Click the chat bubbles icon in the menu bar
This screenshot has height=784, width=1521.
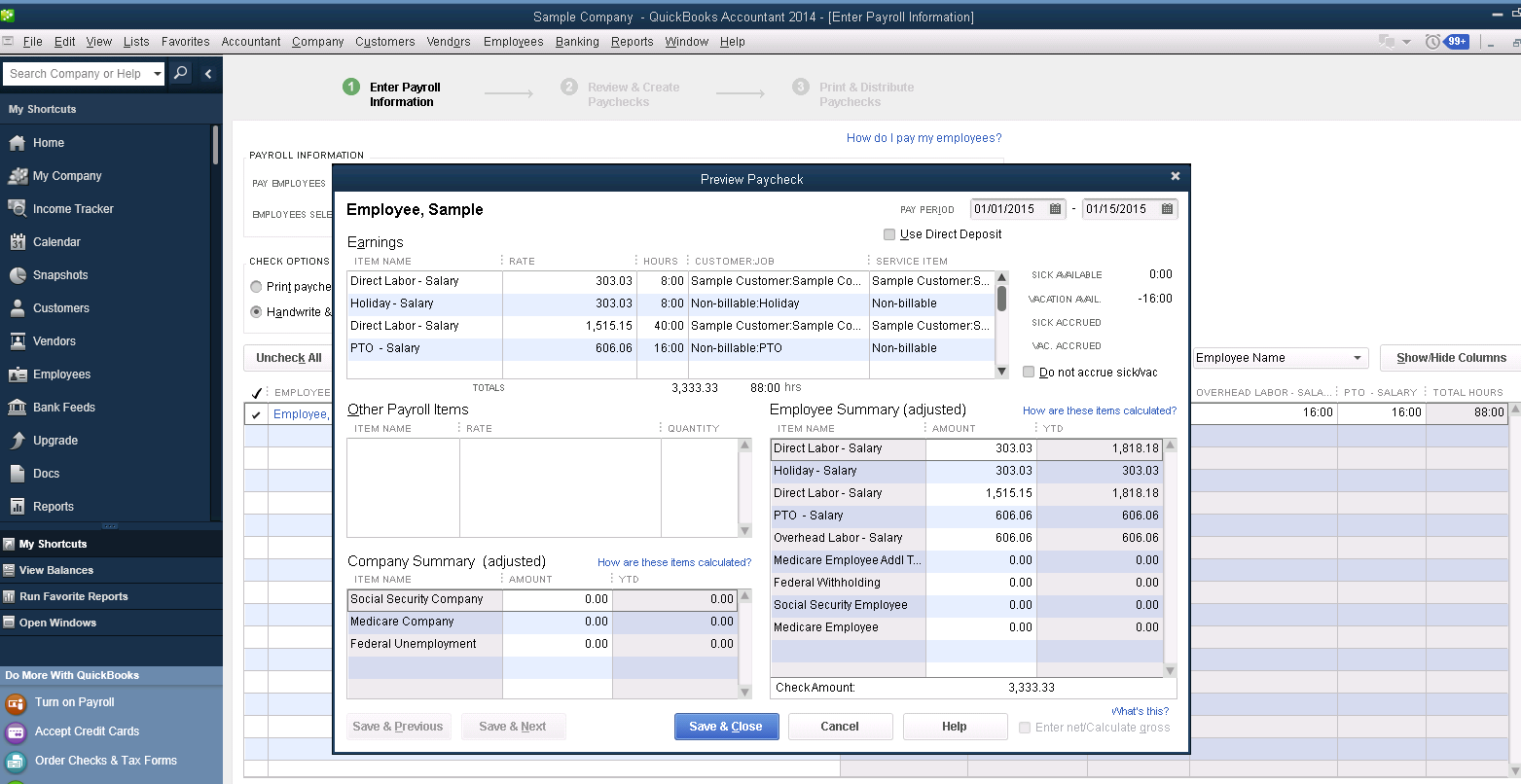tap(1387, 41)
